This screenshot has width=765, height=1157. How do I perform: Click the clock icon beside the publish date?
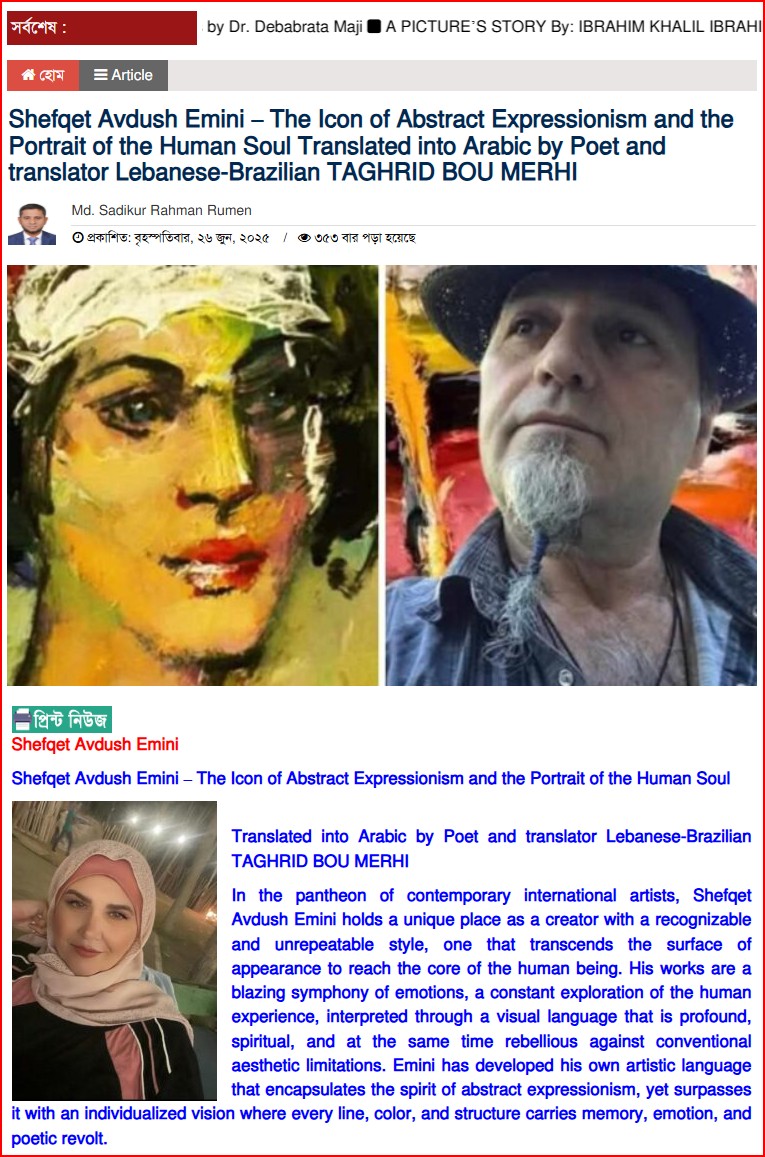77,238
